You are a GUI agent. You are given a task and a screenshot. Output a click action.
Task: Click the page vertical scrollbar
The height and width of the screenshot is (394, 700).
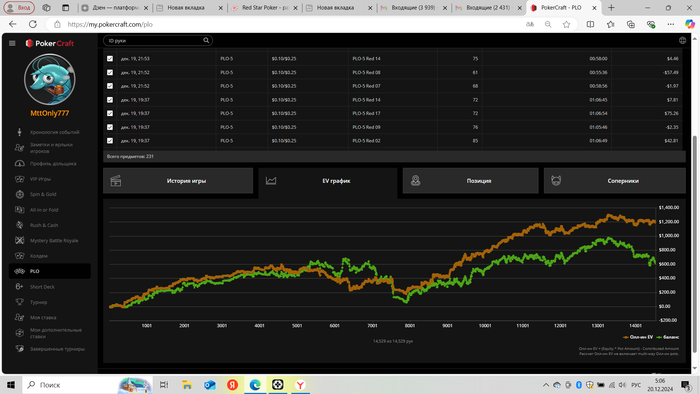pyautogui.click(x=694, y=243)
